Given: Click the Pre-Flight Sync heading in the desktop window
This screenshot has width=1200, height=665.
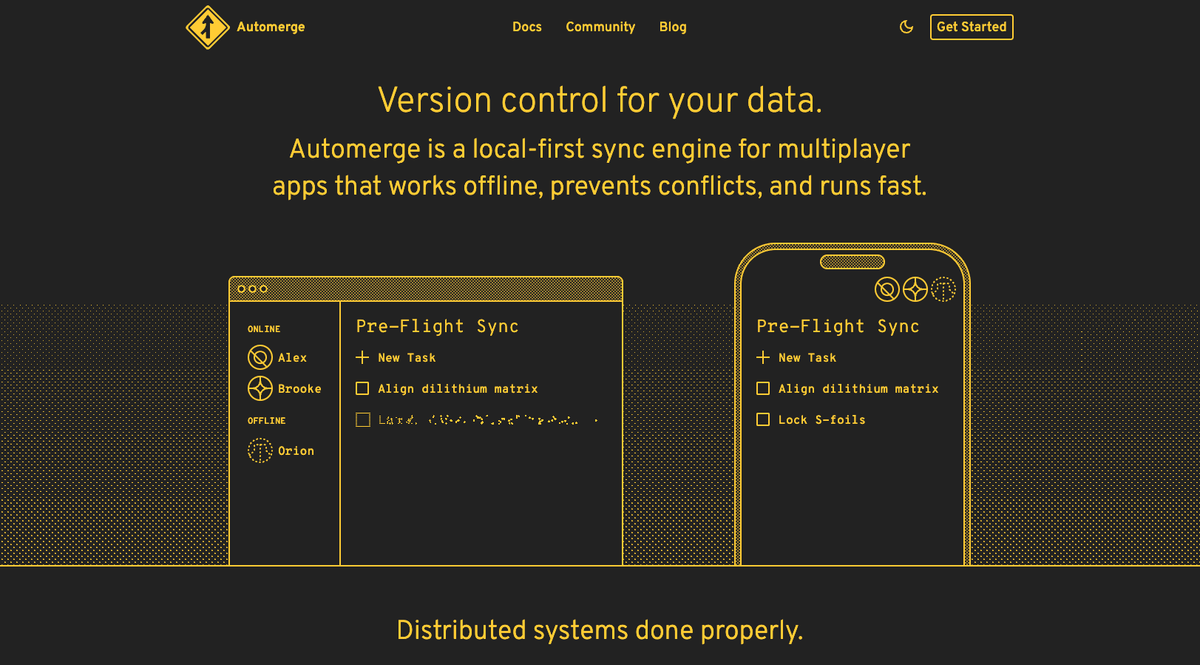Looking at the screenshot, I should 437,326.
